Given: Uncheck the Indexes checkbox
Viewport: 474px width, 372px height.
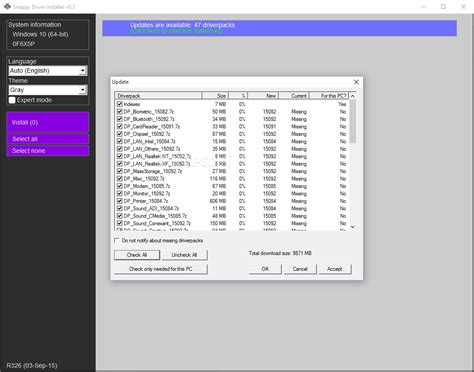Looking at the screenshot, I should tap(120, 104).
